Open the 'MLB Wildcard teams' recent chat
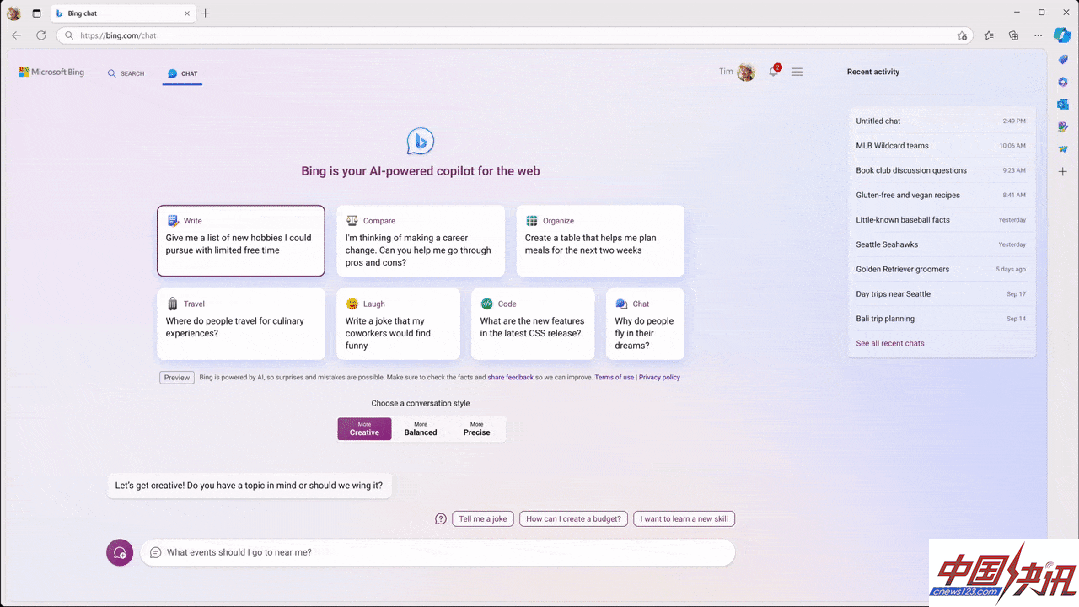The height and width of the screenshot is (607, 1079). click(x=941, y=146)
